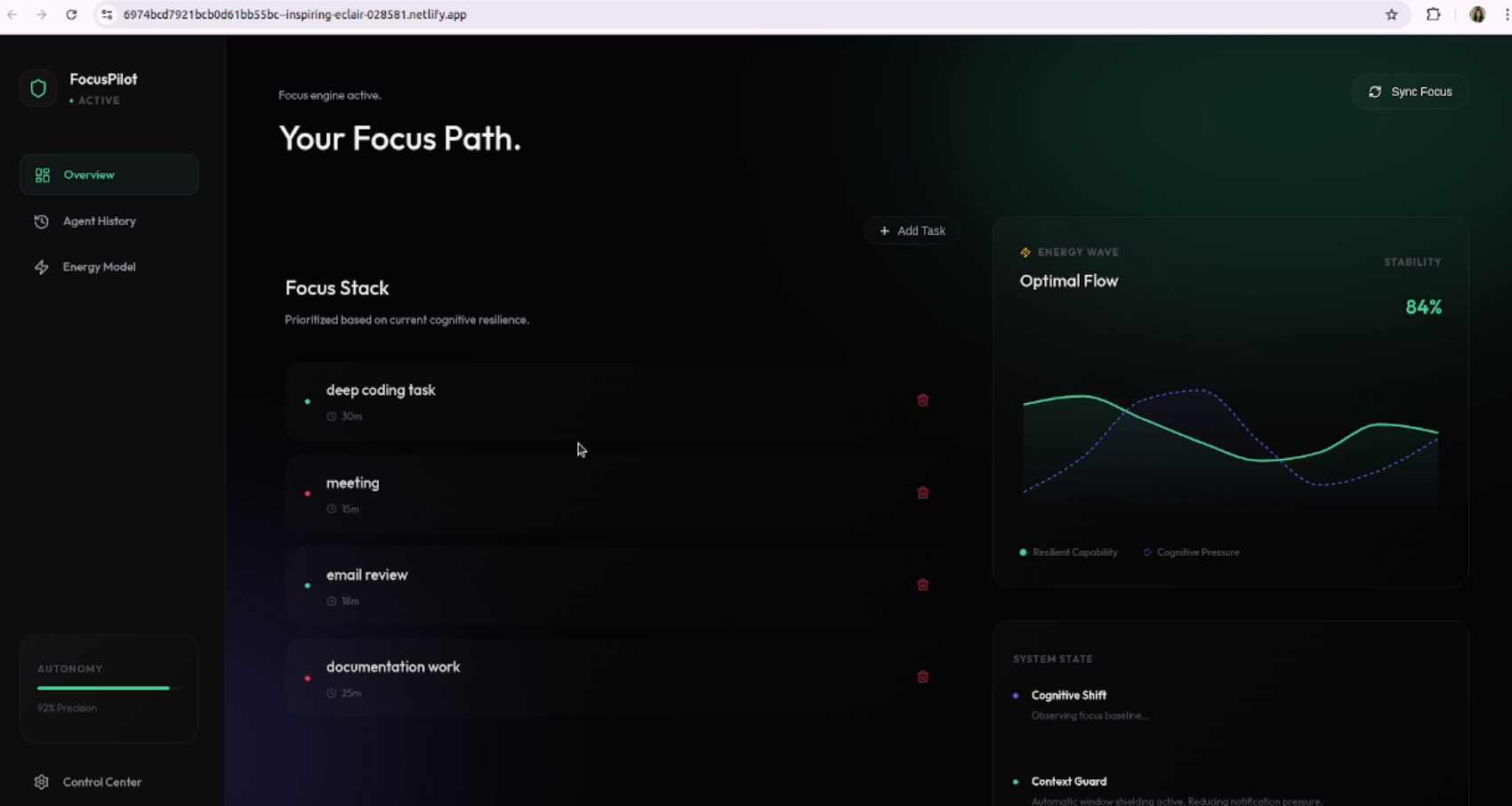Click the 25m duration clock icon
This screenshot has height=806, width=1512.
[x=331, y=693]
